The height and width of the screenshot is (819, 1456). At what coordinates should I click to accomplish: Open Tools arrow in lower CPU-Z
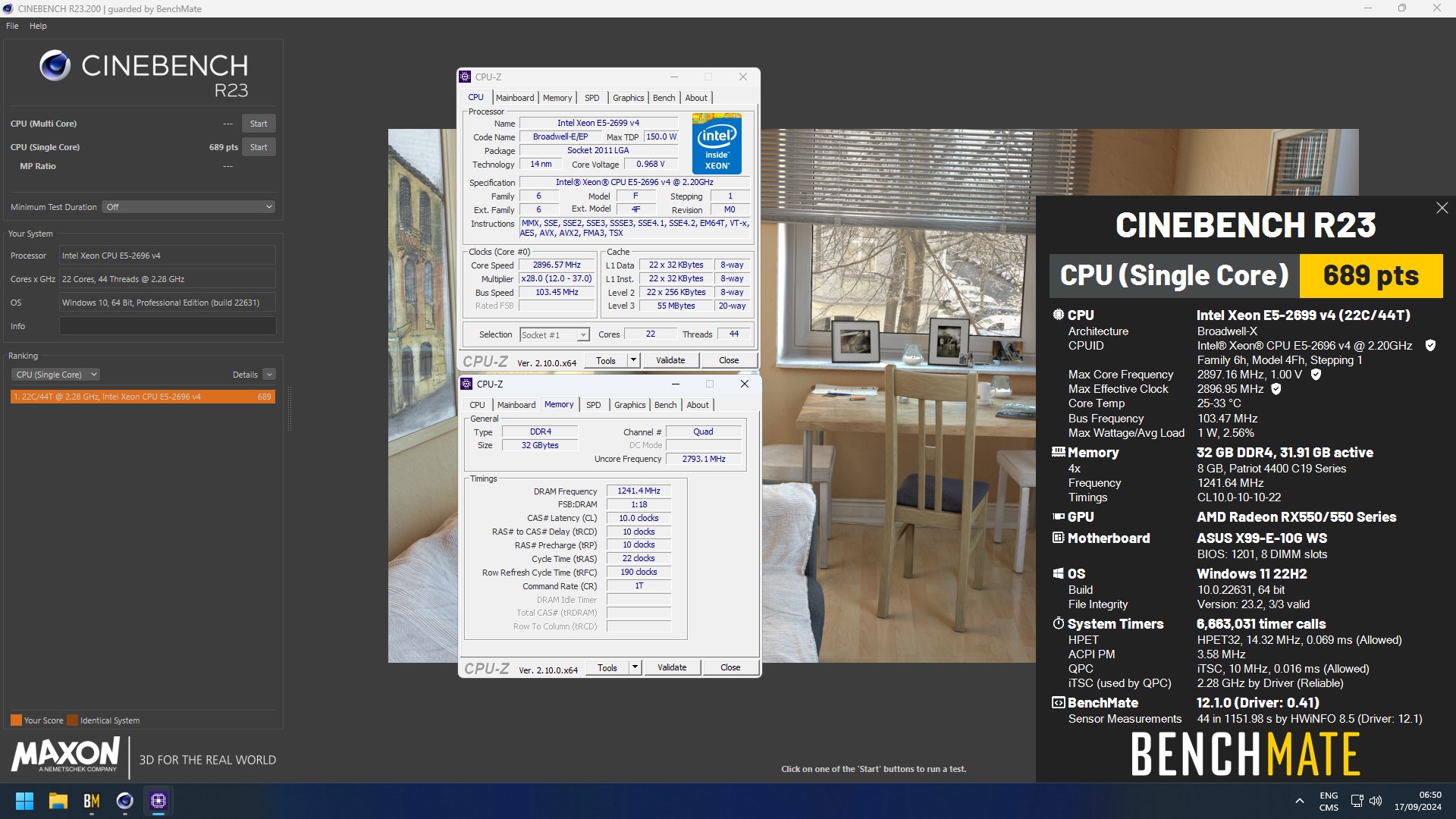coord(635,667)
